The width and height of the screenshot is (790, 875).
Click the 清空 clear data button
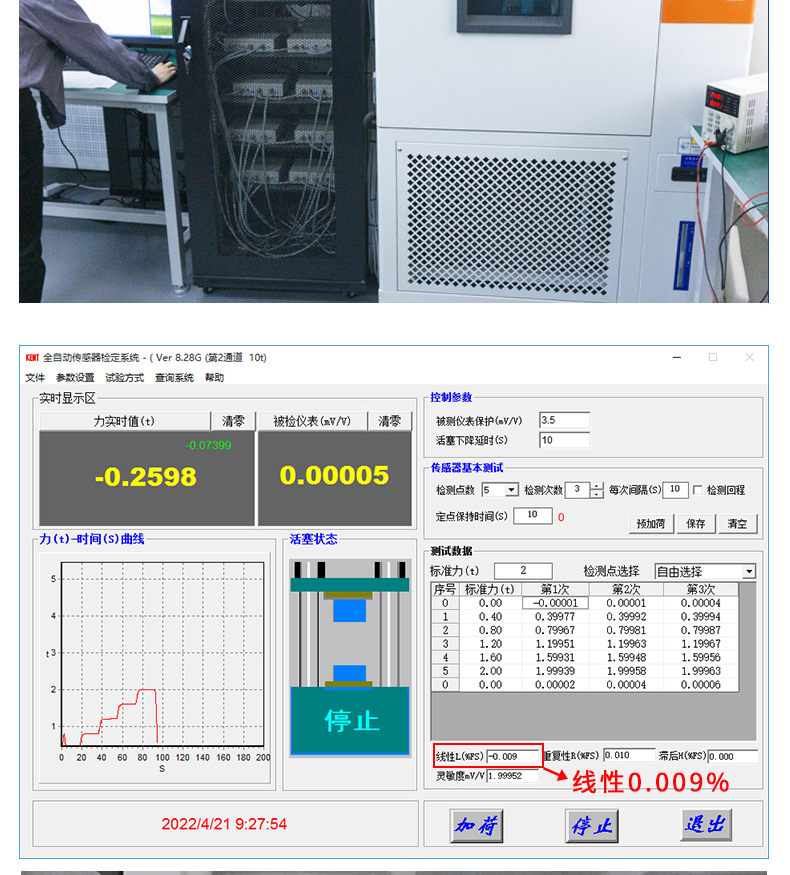pyautogui.click(x=737, y=523)
